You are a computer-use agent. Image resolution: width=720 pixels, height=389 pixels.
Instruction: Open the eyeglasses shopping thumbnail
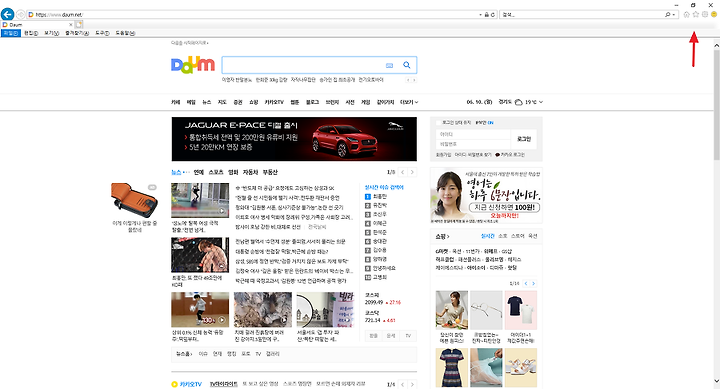pyautogui.click(x=486, y=310)
